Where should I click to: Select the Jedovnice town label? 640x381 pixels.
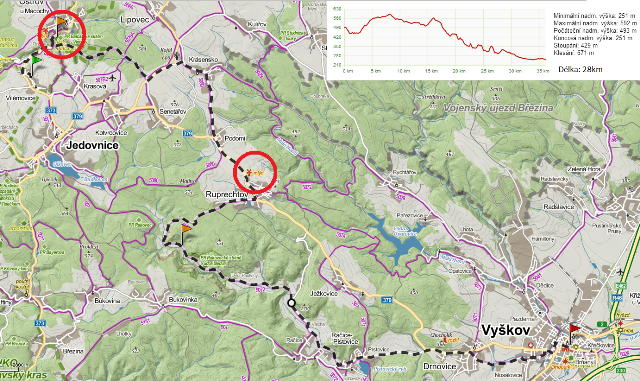pos(92,145)
